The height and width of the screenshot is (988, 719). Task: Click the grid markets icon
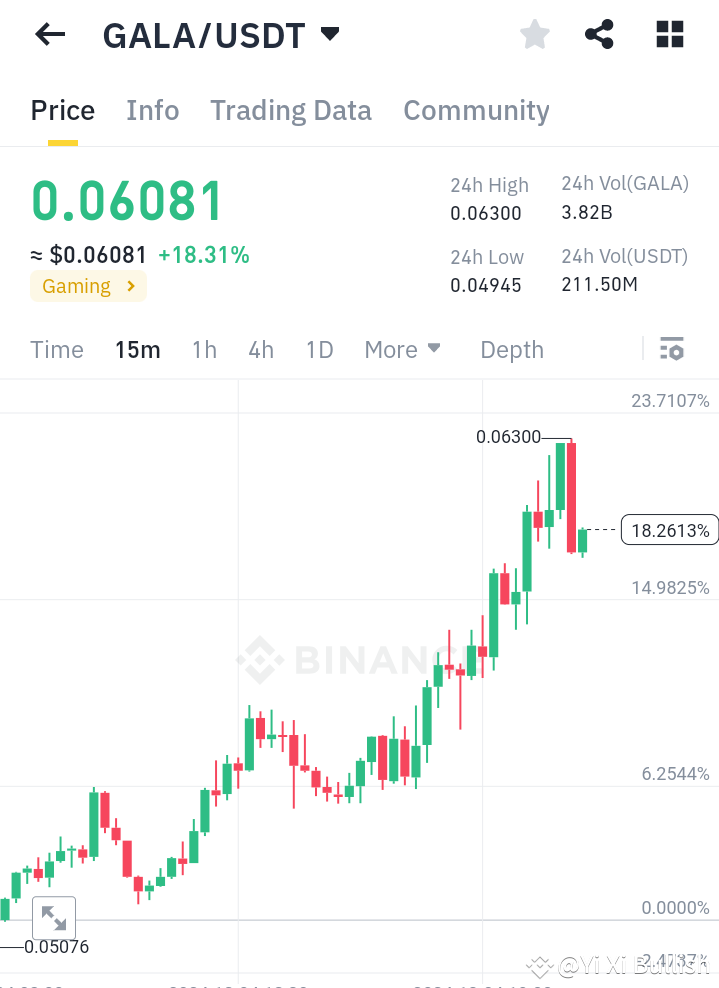click(x=668, y=34)
